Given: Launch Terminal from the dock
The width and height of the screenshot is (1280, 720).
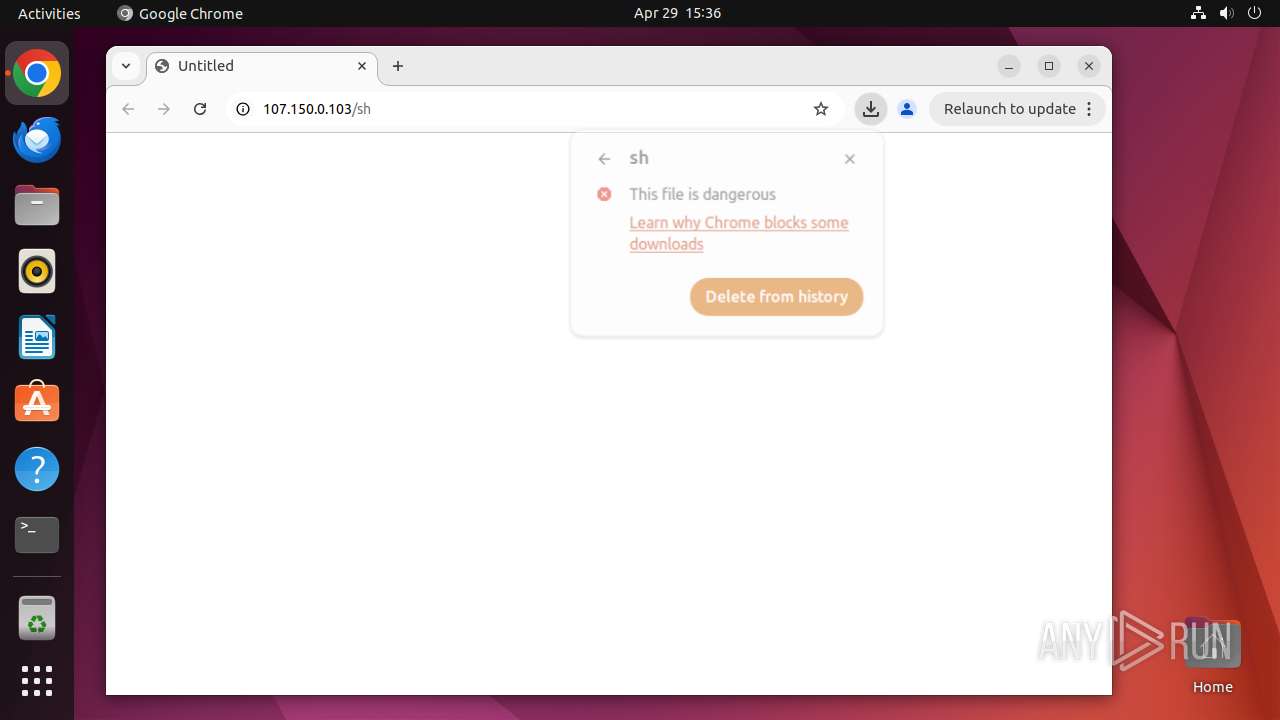Looking at the screenshot, I should (37, 535).
